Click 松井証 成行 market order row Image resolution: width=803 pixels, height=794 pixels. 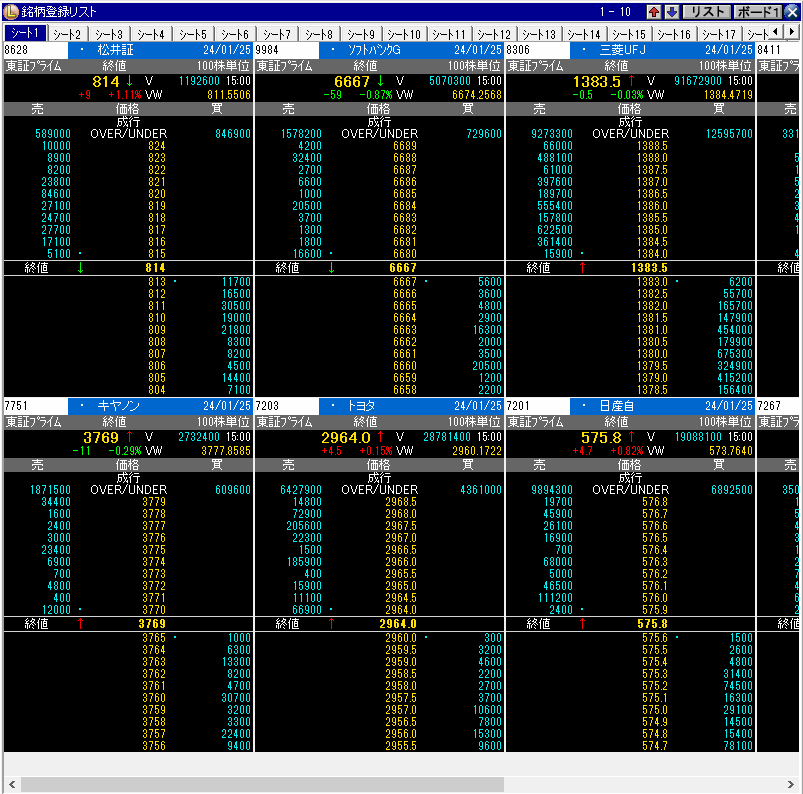(x=128, y=122)
